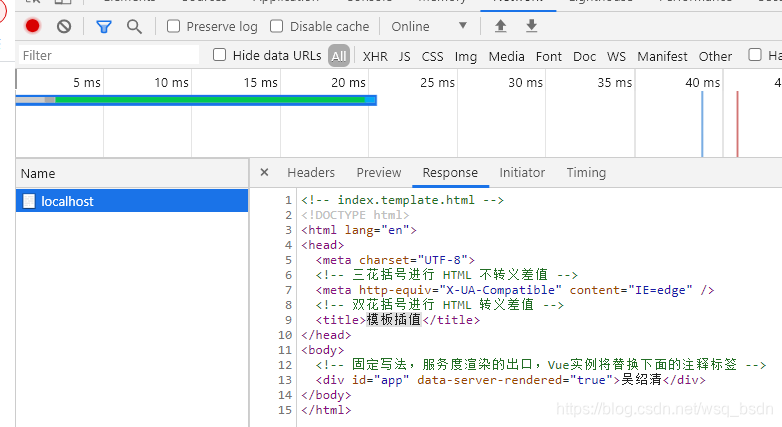This screenshot has height=427, width=782.
Task: Click the meta charset UTF-8 line
Action: pos(395,260)
